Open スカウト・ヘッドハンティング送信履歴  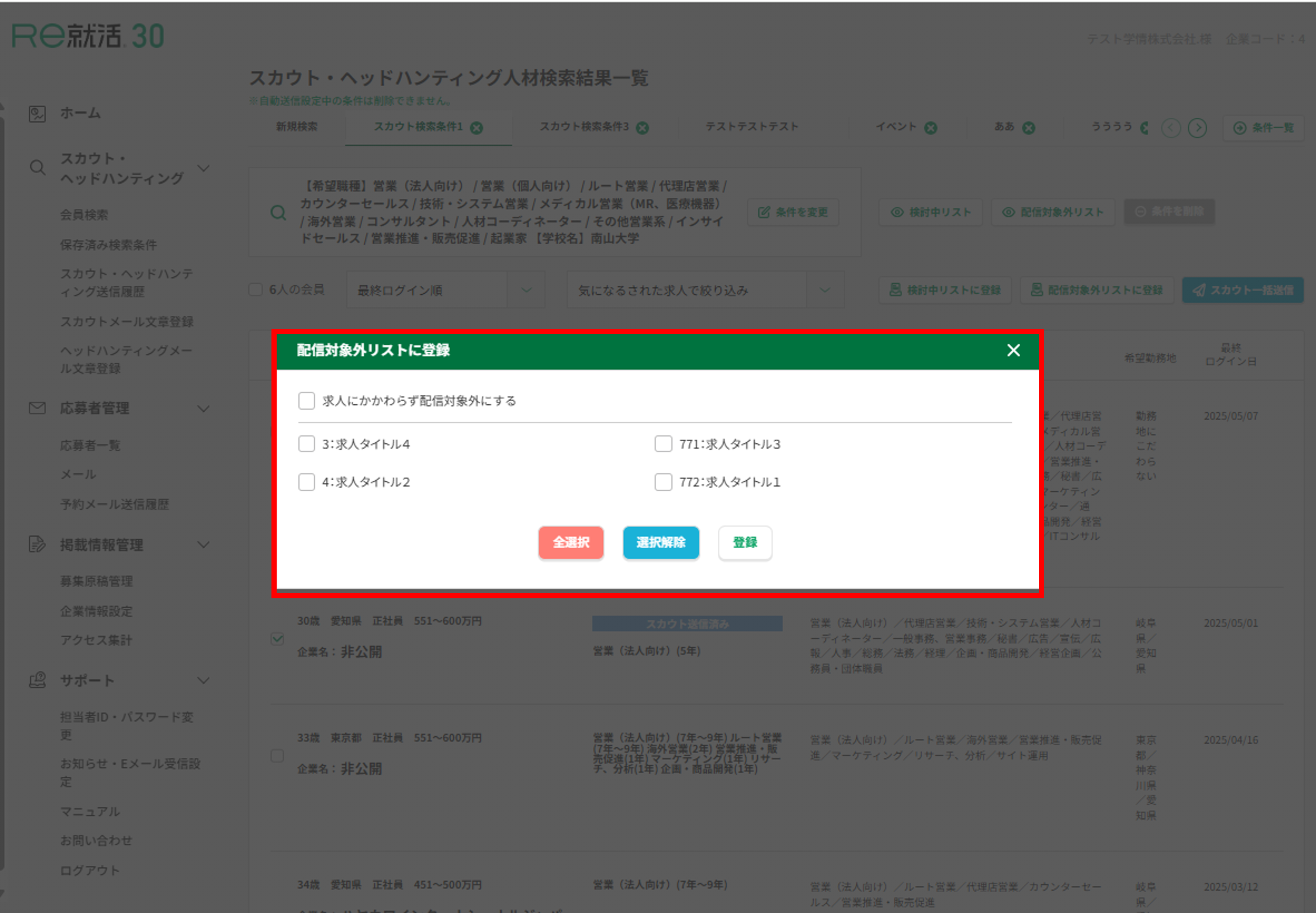point(127,283)
